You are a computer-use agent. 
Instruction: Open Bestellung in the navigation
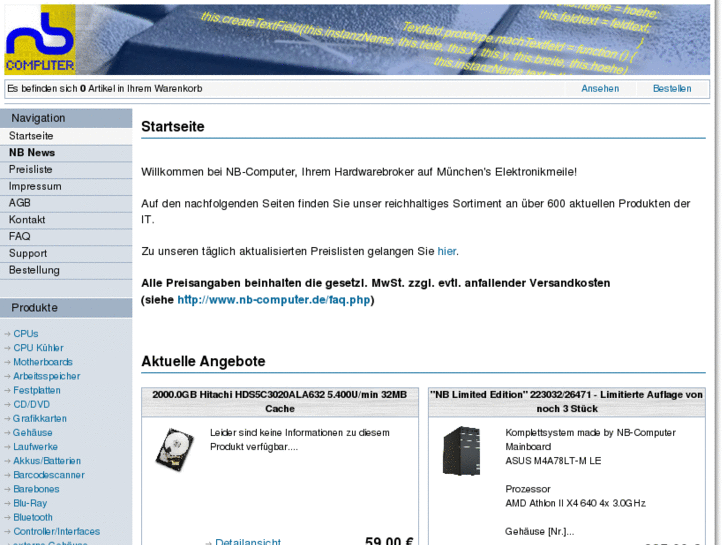(66, 270)
